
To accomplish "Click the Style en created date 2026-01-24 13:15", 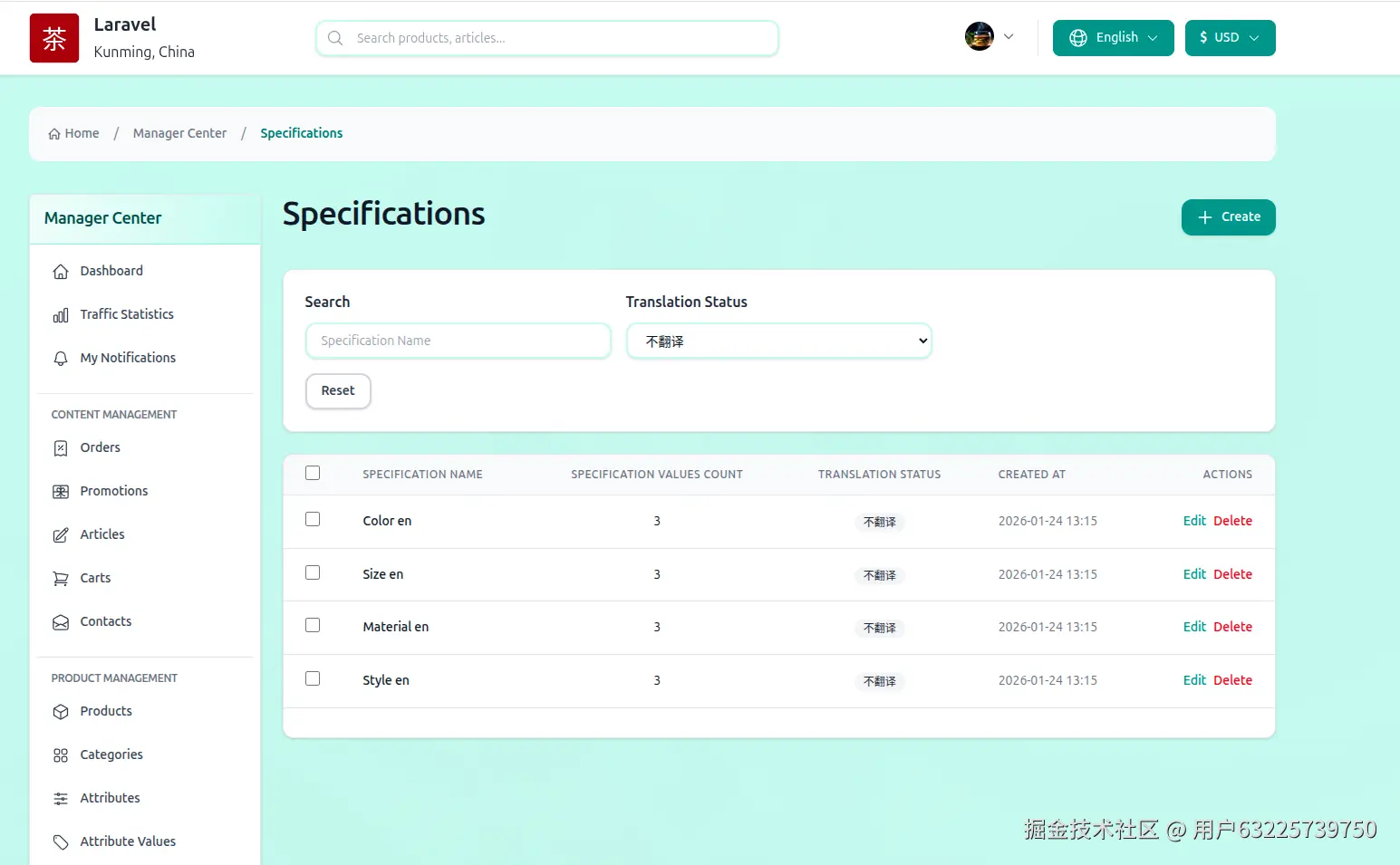I will click(x=1048, y=680).
